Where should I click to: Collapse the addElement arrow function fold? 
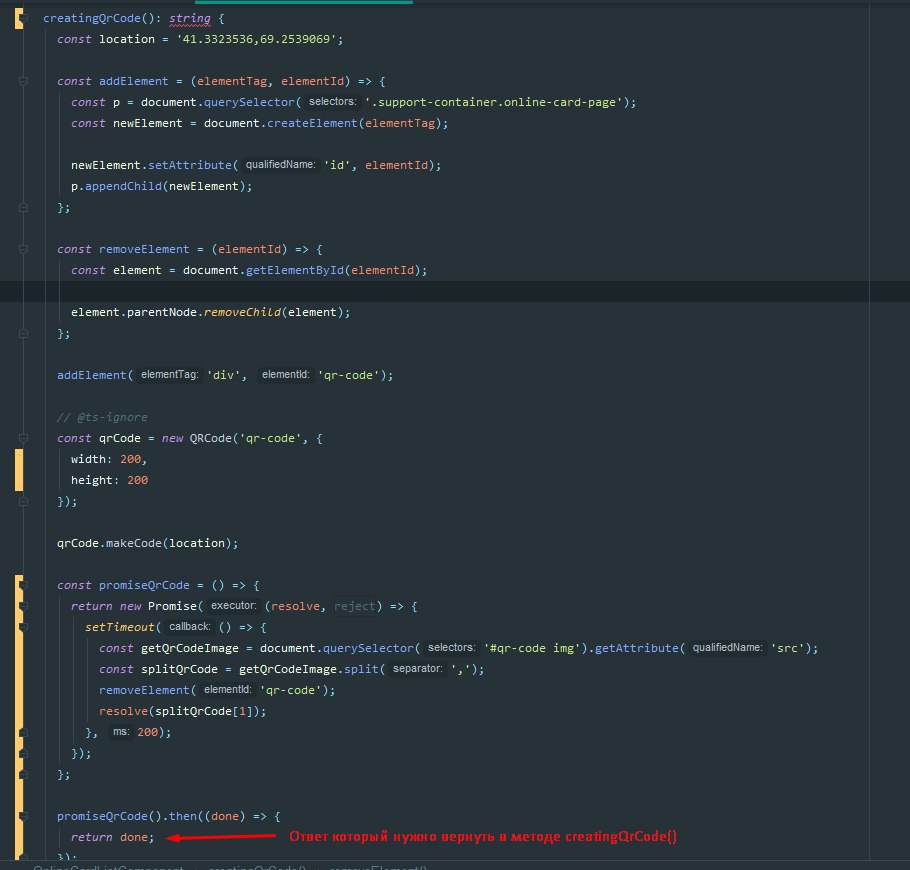[23, 81]
